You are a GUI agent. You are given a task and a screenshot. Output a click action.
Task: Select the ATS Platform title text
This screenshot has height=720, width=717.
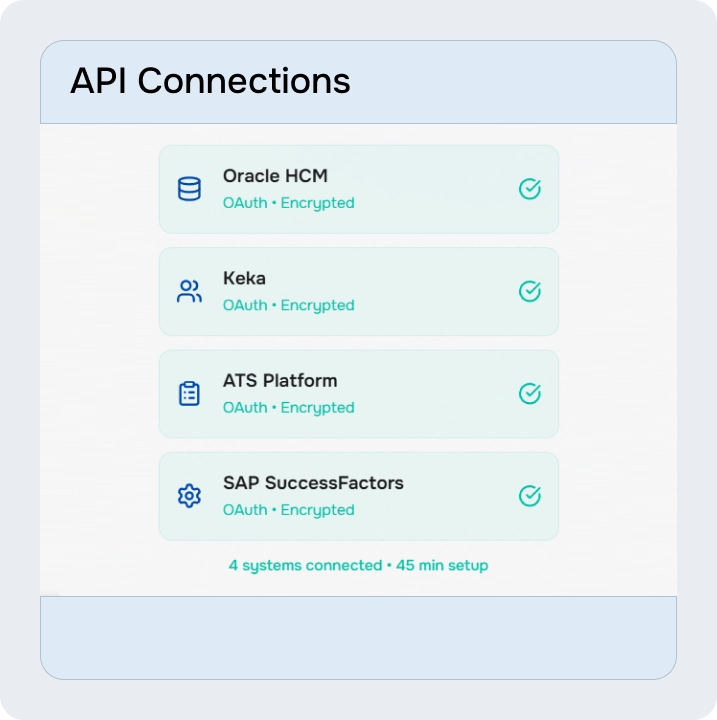pos(280,381)
